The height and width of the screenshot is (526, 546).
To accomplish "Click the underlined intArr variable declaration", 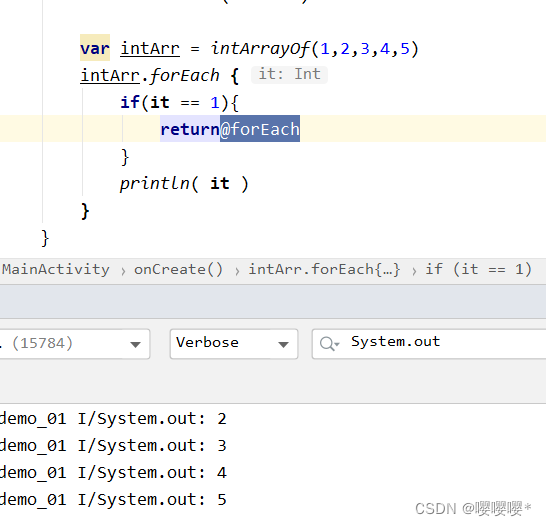I will [x=150, y=48].
